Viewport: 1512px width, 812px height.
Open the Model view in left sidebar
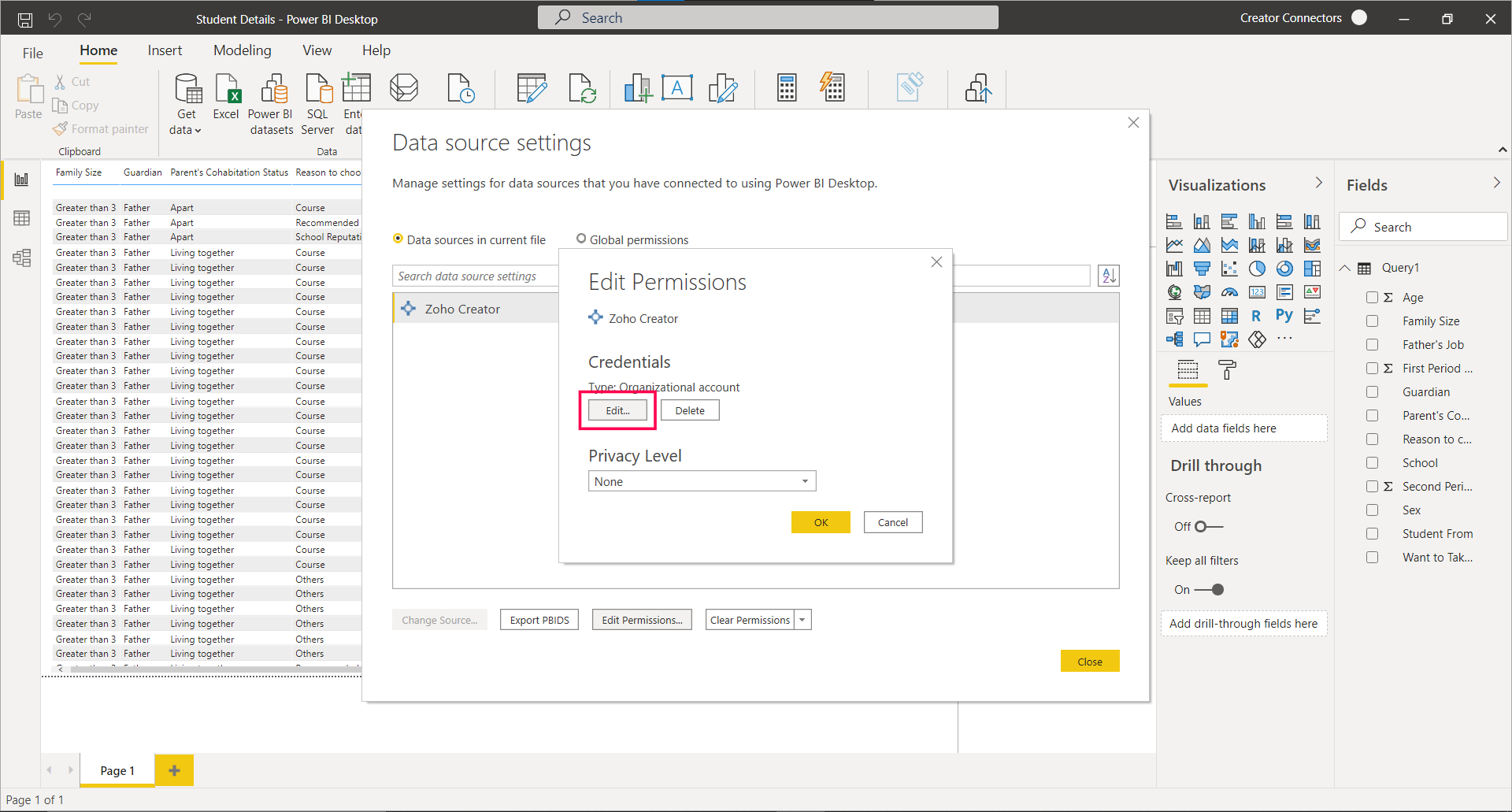pyautogui.click(x=21, y=258)
